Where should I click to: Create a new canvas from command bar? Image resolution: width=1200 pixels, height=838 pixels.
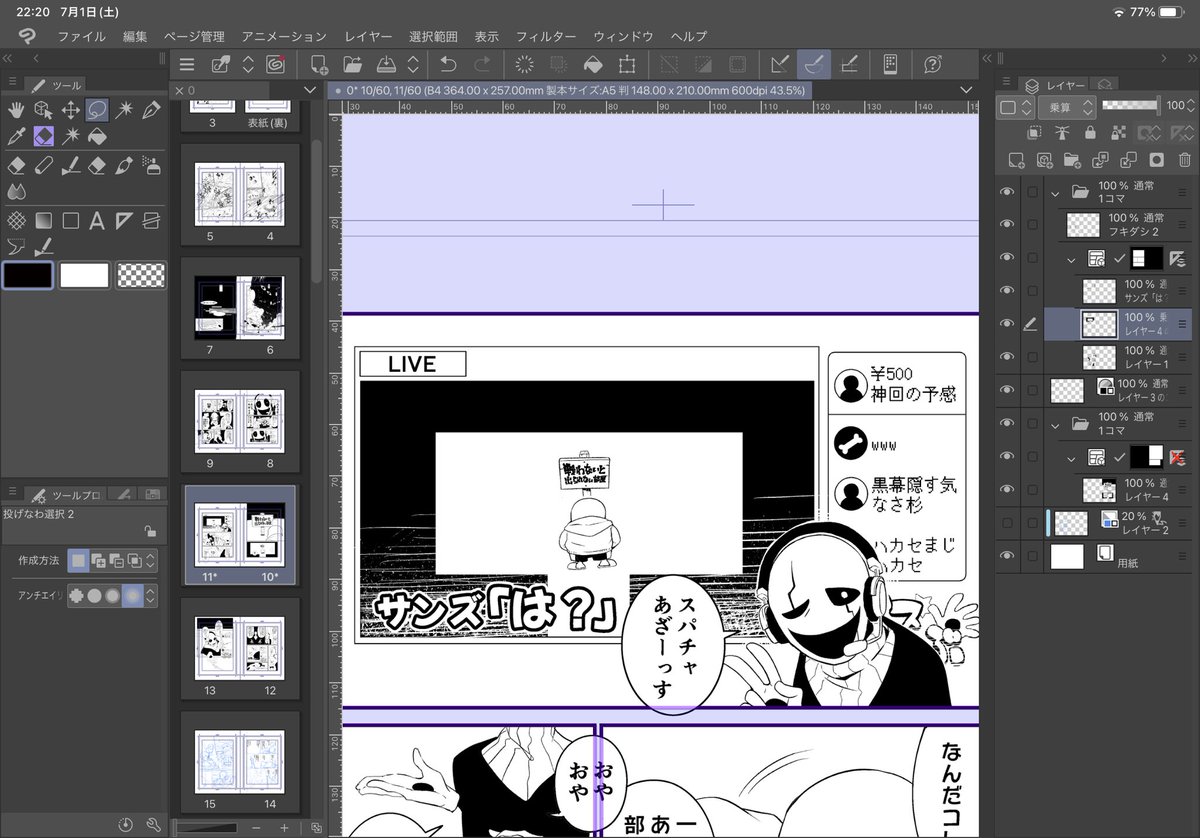(319, 65)
